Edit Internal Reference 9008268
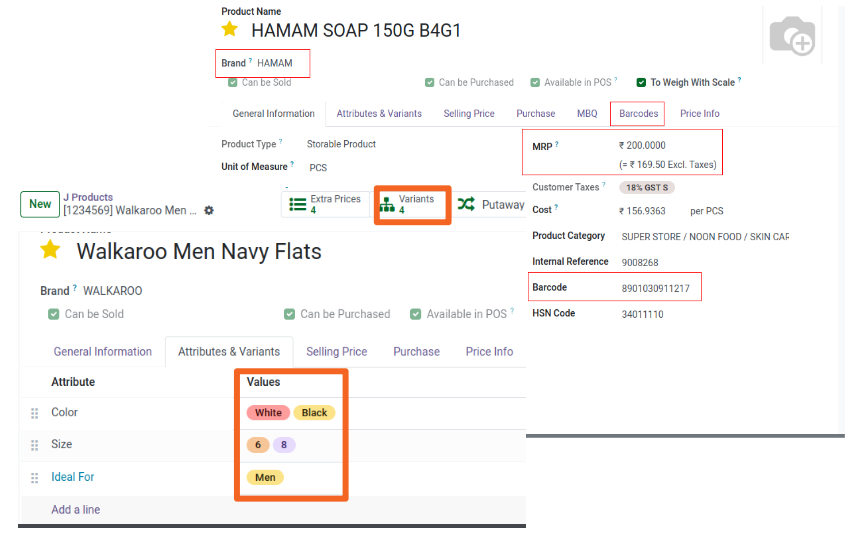 point(640,262)
